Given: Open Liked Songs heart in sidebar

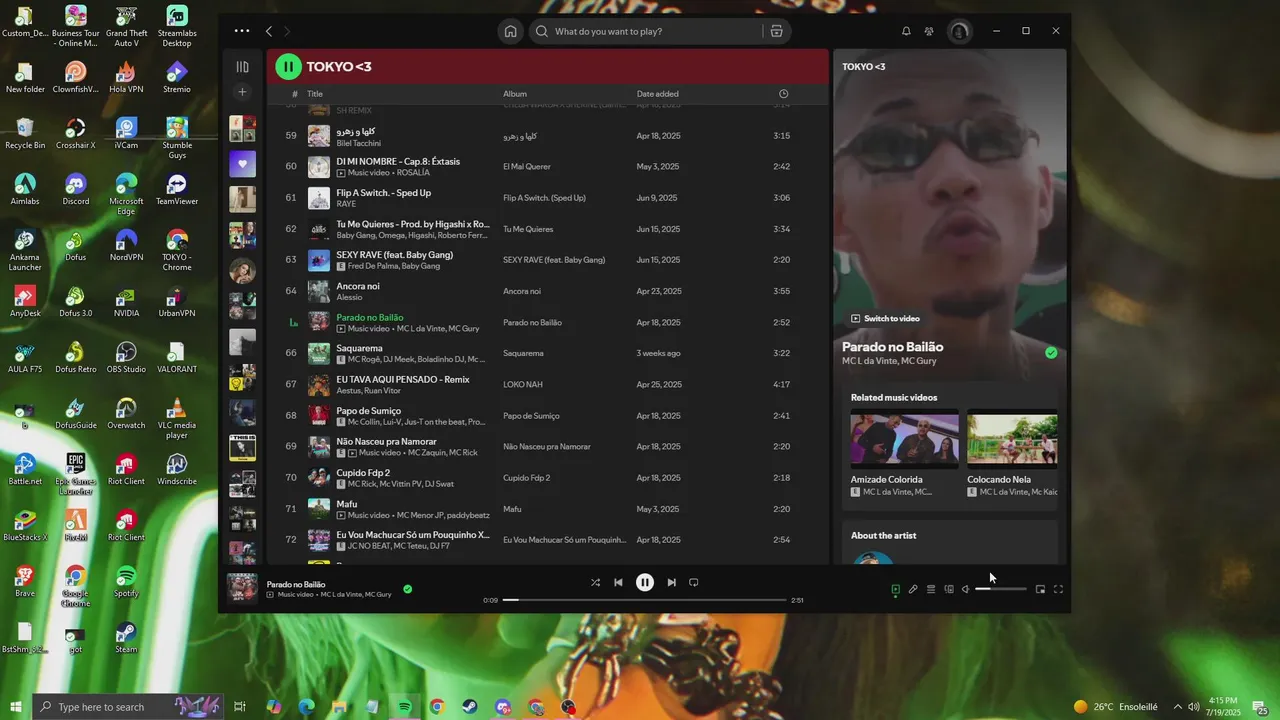Looking at the screenshot, I should point(242,164).
